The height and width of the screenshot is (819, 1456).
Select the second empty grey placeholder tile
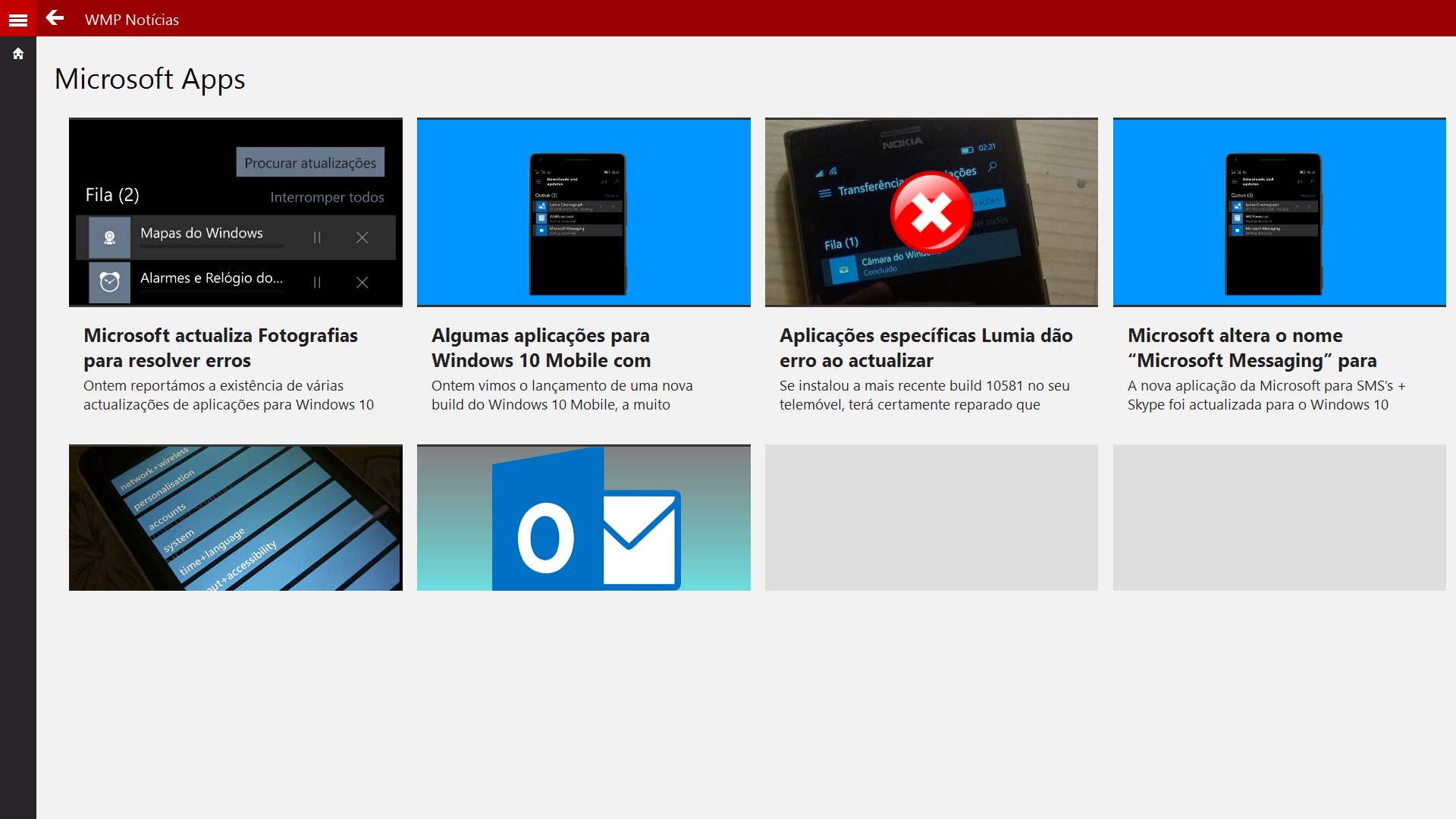[x=1279, y=517]
